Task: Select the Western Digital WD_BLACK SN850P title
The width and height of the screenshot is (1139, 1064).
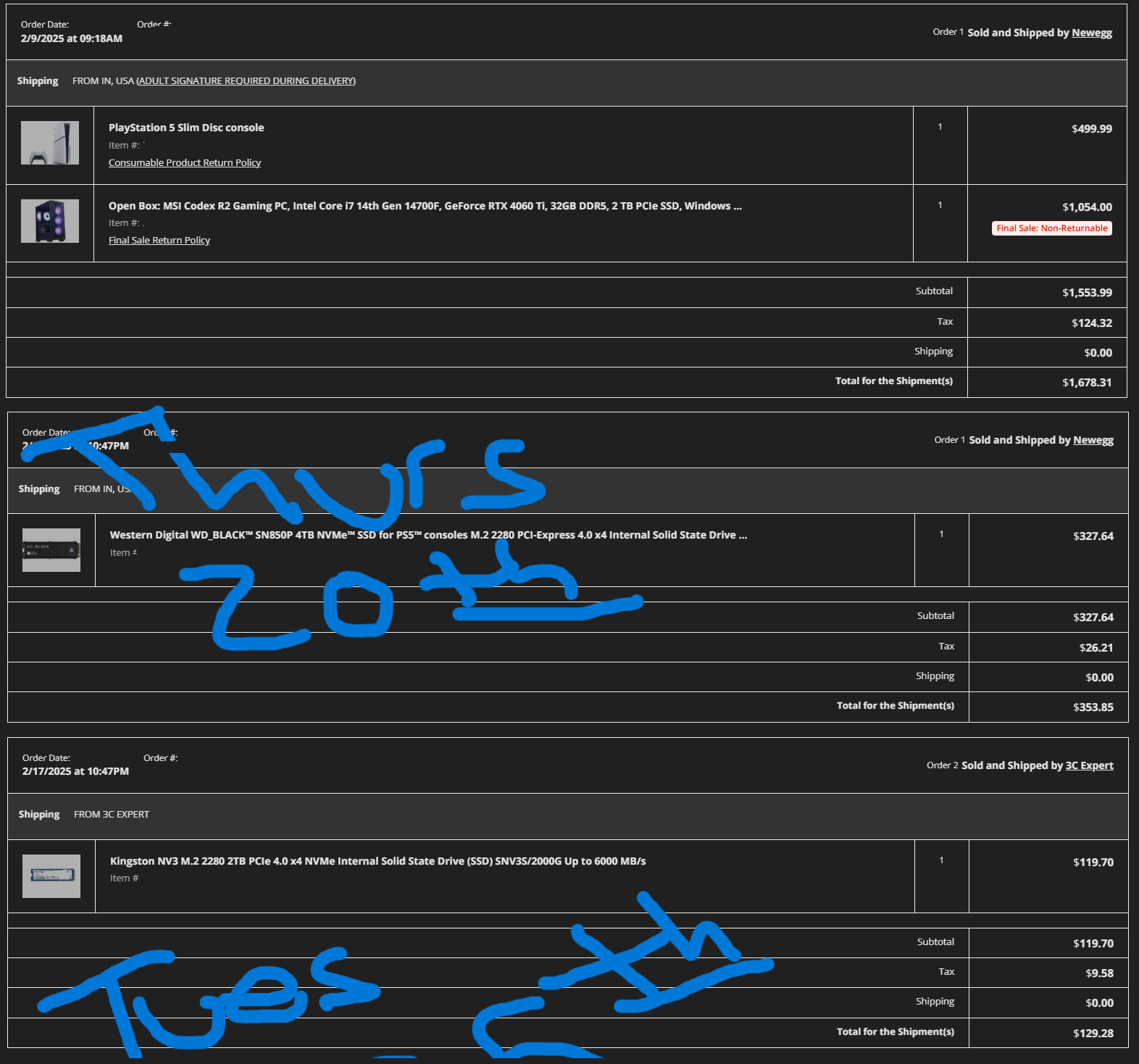Action: tap(428, 535)
